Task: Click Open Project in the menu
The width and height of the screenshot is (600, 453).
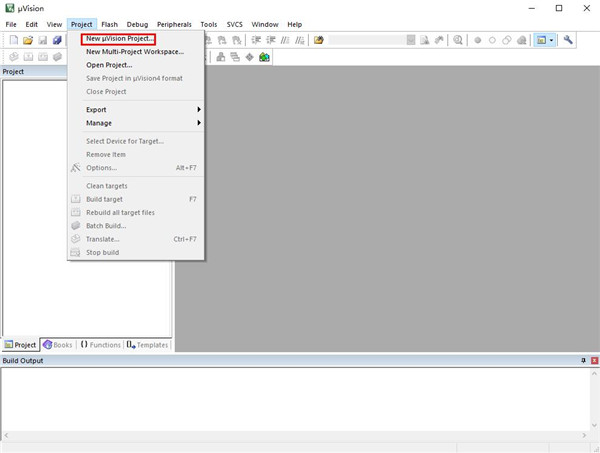Action: pyautogui.click(x=109, y=65)
